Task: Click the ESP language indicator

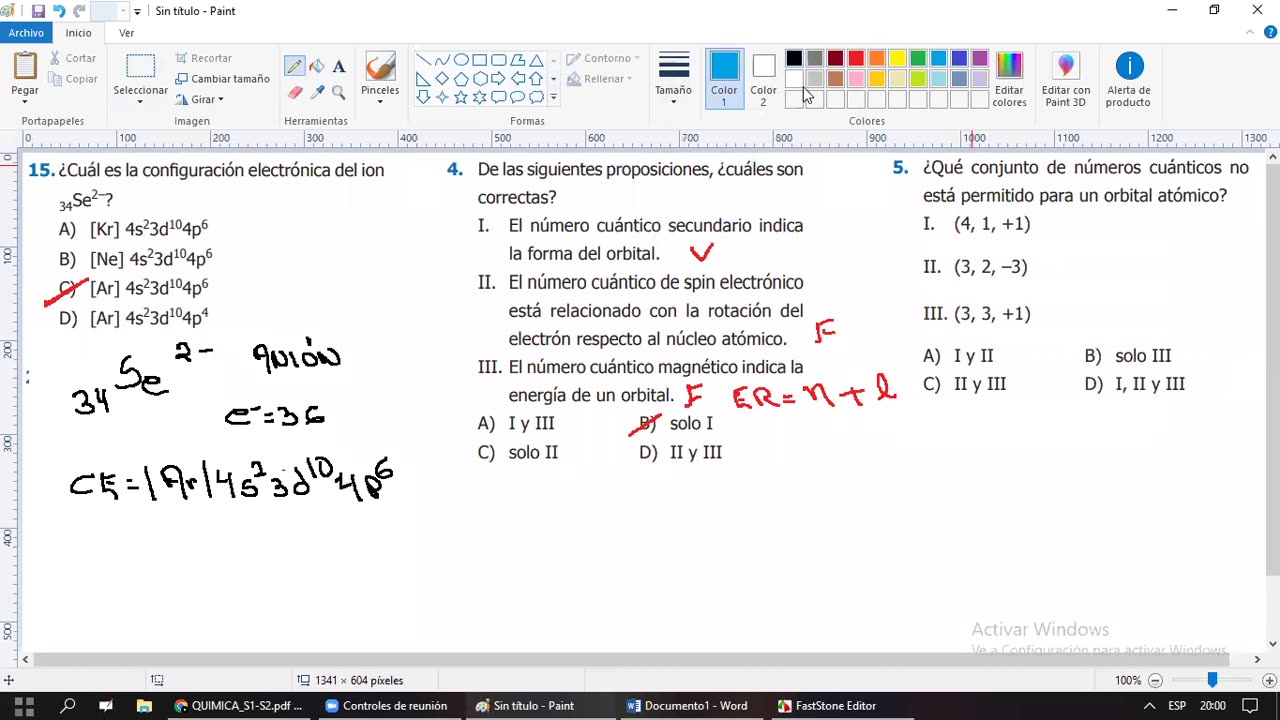Action: 1177,706
